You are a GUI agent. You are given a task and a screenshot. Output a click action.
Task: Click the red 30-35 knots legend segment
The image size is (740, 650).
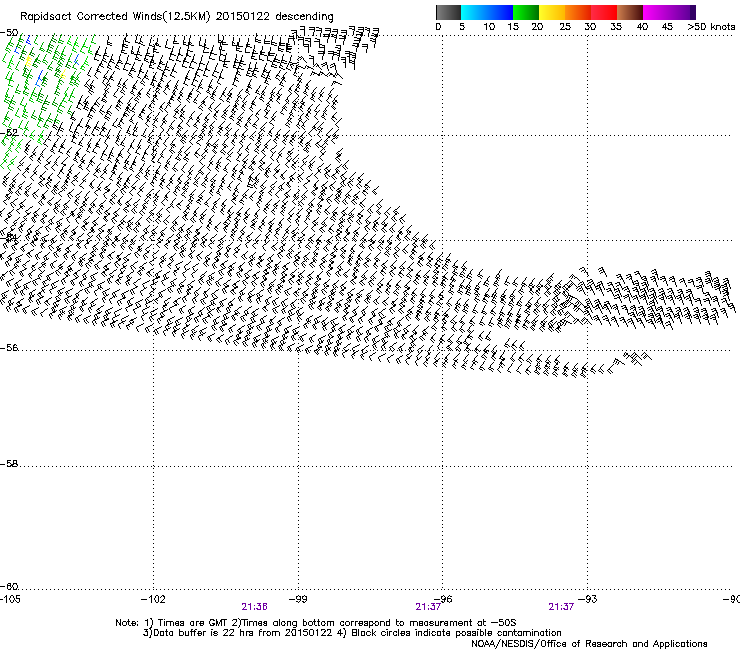click(604, 12)
